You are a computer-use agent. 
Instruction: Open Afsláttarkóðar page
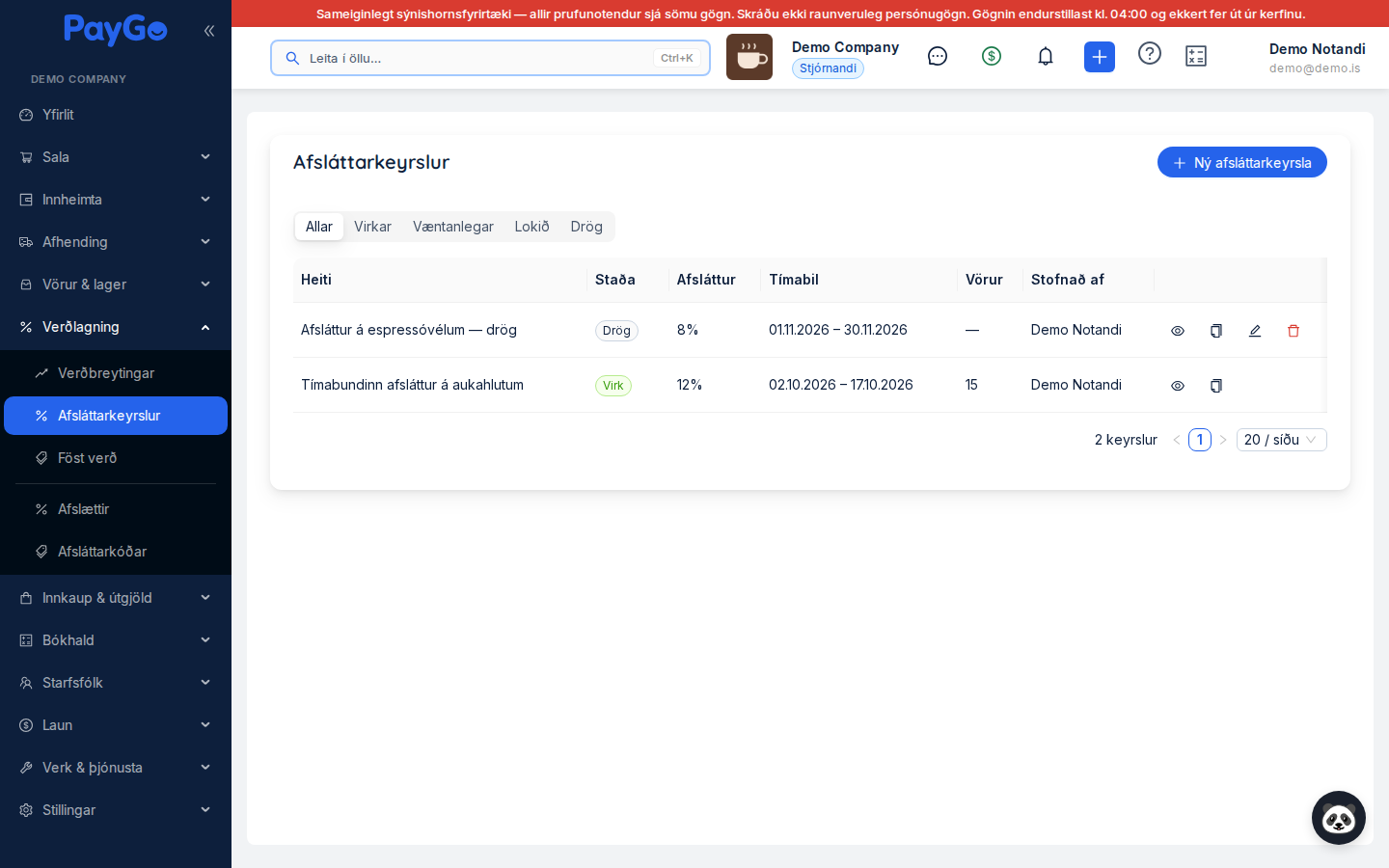click(116, 552)
